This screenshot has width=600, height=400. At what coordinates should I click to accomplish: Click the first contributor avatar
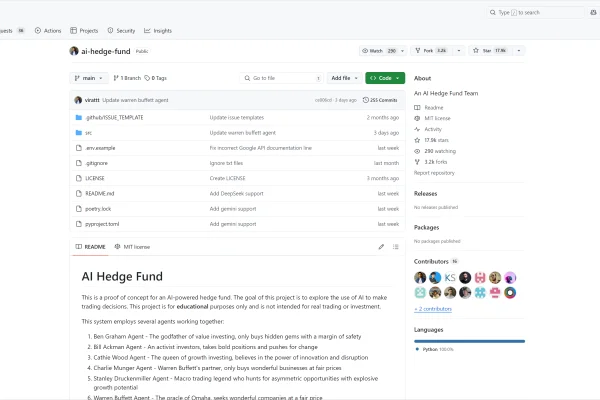(x=420, y=278)
